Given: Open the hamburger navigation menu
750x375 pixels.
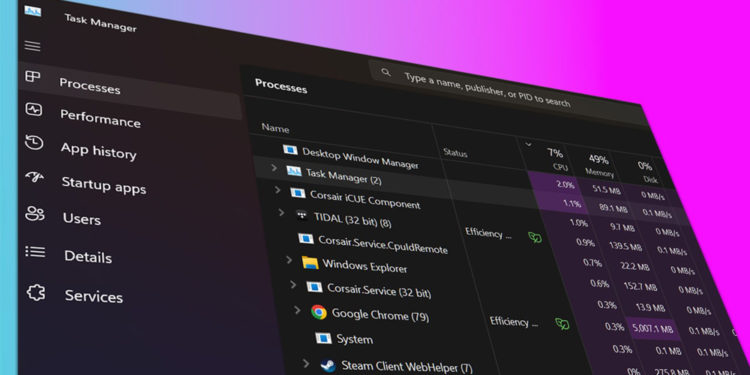Looking at the screenshot, I should (33, 46).
